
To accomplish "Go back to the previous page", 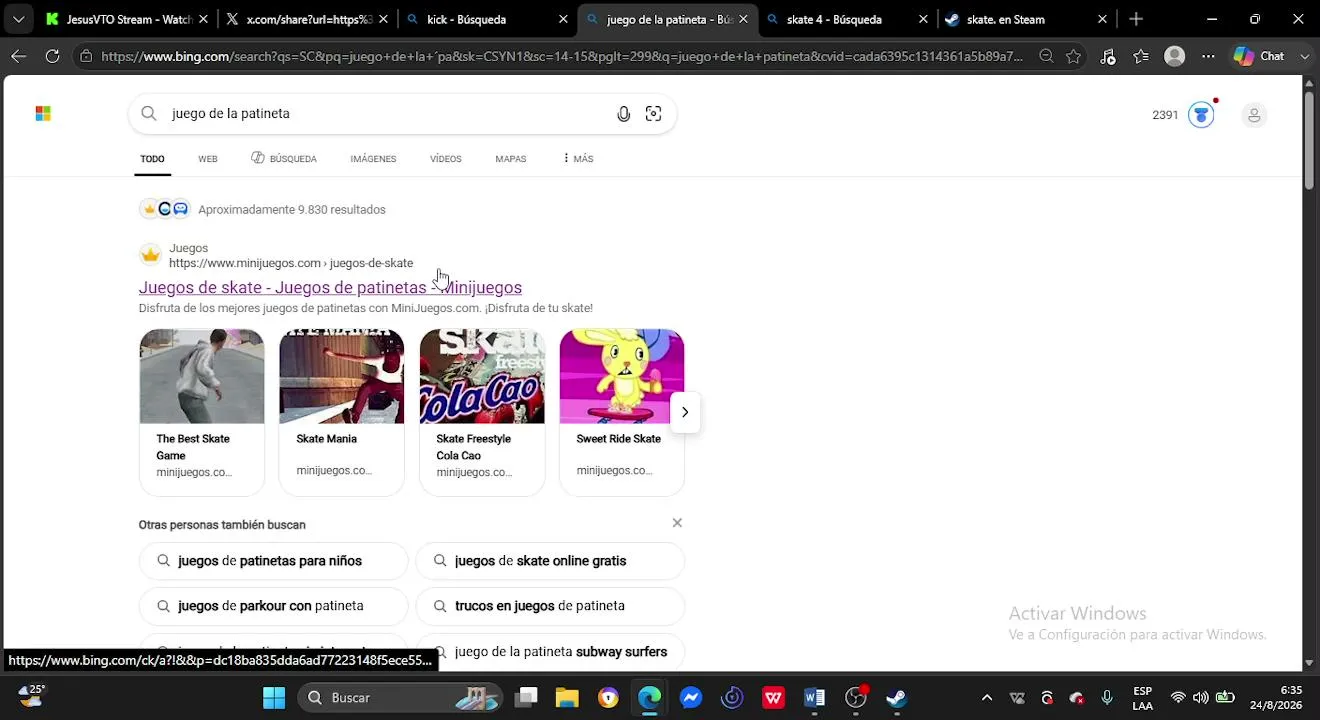I will click(19, 57).
